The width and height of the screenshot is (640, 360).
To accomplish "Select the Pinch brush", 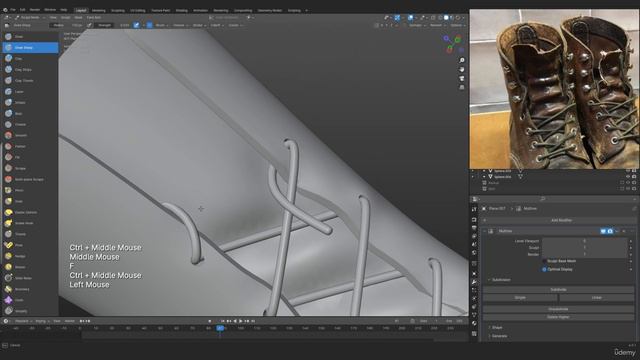I will [31, 190].
